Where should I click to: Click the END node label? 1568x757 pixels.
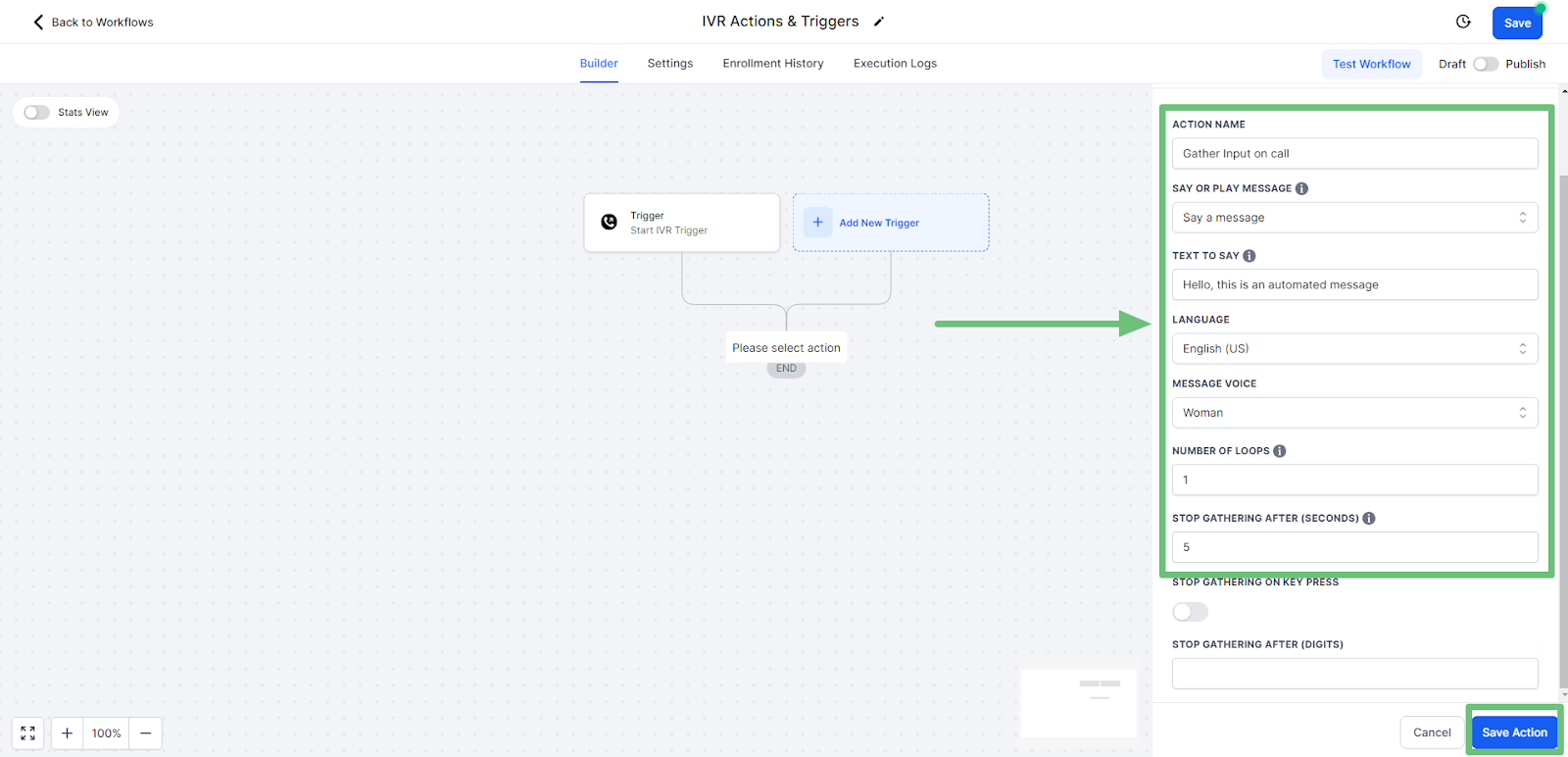point(786,369)
